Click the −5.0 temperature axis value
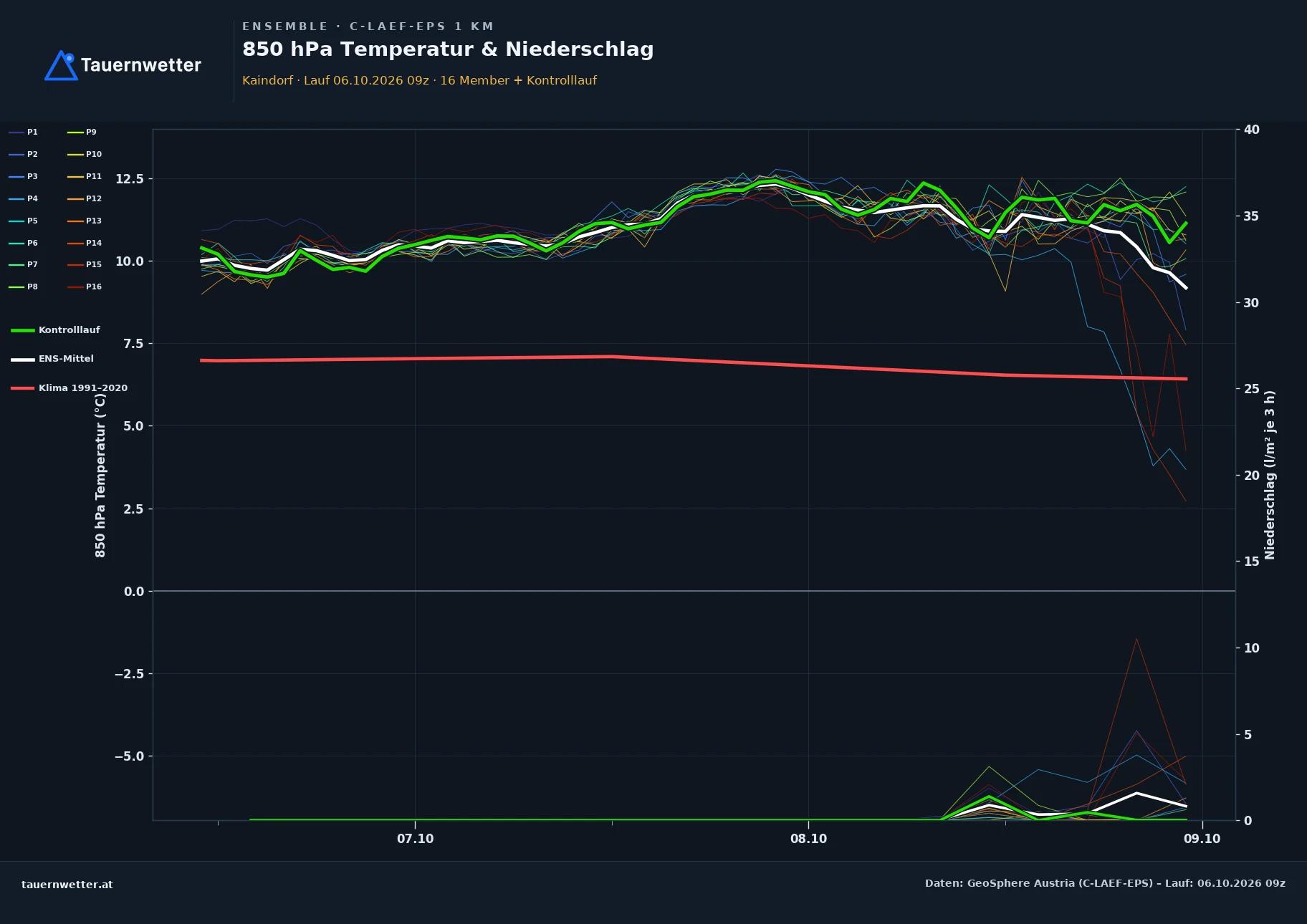The height and width of the screenshot is (924, 1307). pyautogui.click(x=129, y=756)
